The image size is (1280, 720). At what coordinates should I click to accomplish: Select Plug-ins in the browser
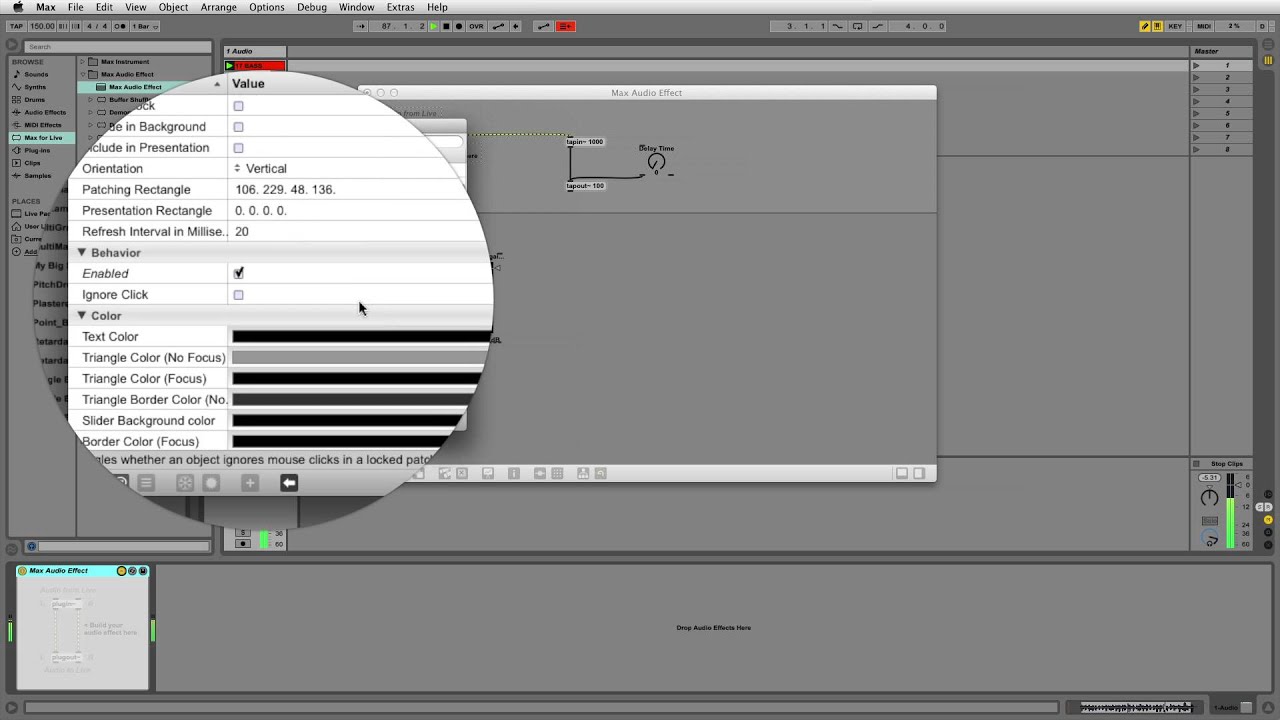click(x=37, y=150)
